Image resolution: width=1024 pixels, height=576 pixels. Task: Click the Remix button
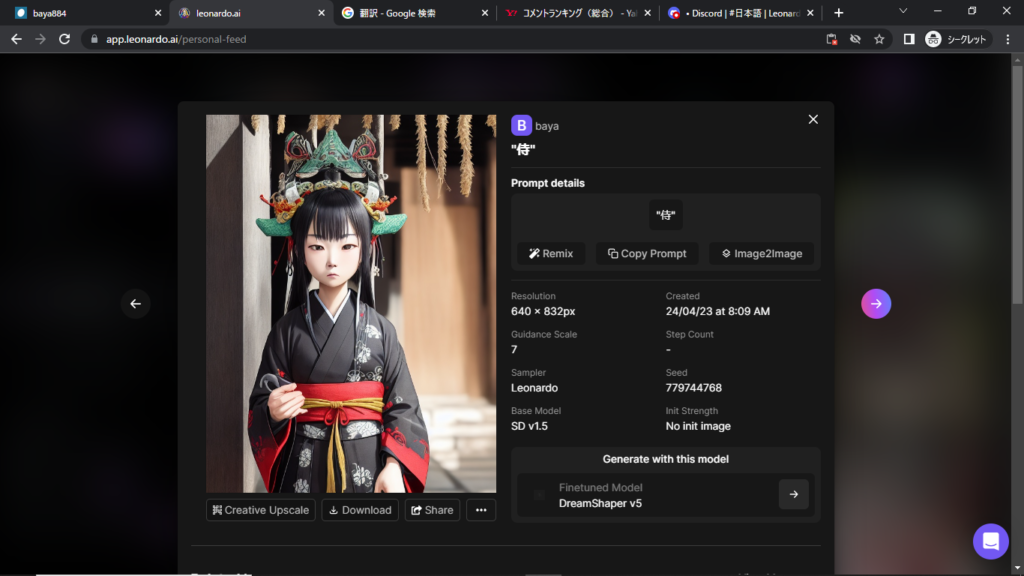click(551, 254)
